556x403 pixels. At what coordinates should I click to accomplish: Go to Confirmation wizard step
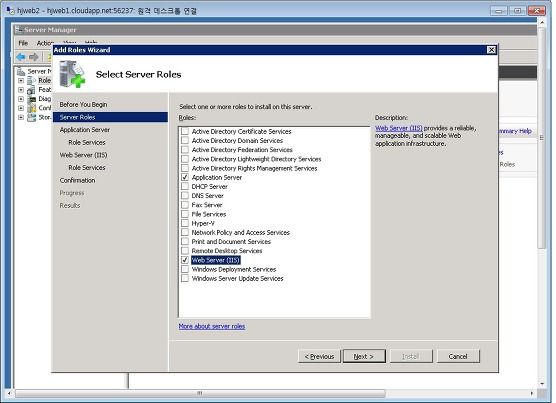pyautogui.click(x=77, y=180)
